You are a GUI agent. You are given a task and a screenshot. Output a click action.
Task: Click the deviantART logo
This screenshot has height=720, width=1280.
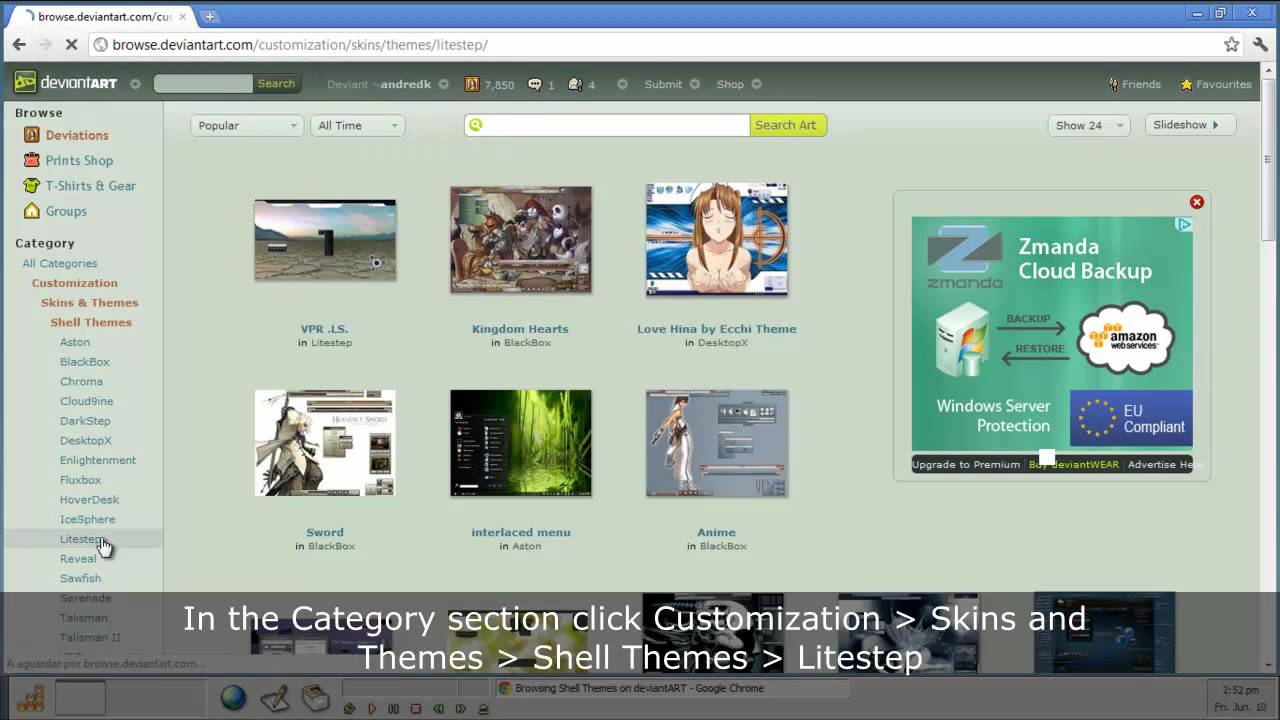[66, 83]
